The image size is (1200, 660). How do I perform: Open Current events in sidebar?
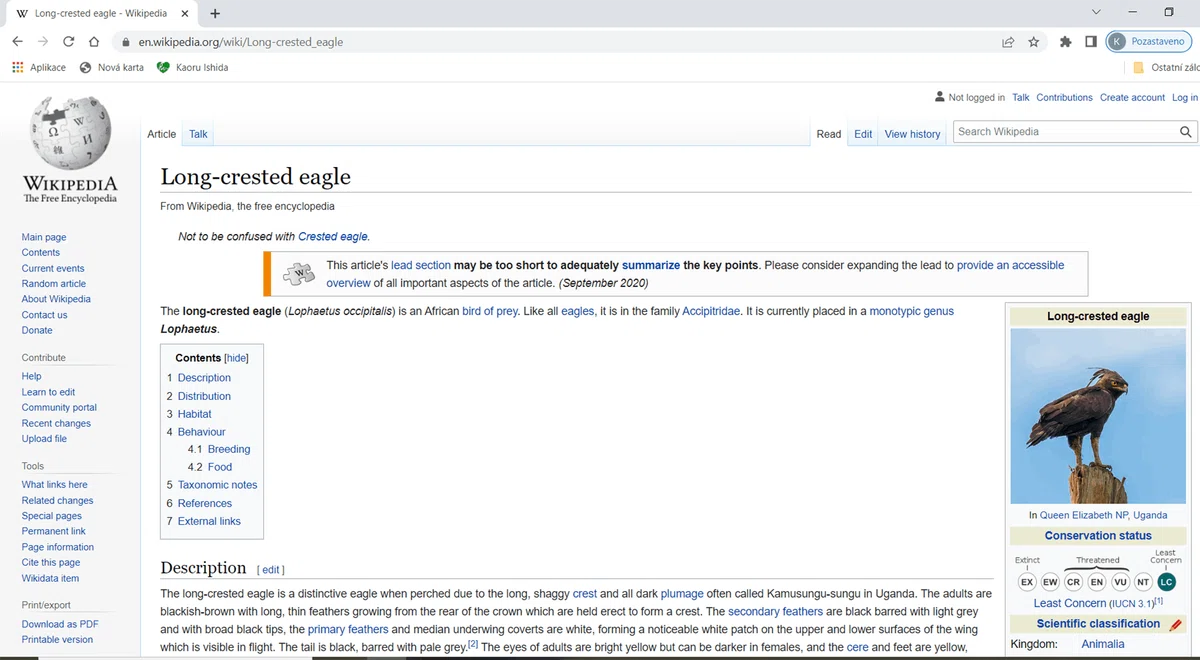[x=53, y=268]
